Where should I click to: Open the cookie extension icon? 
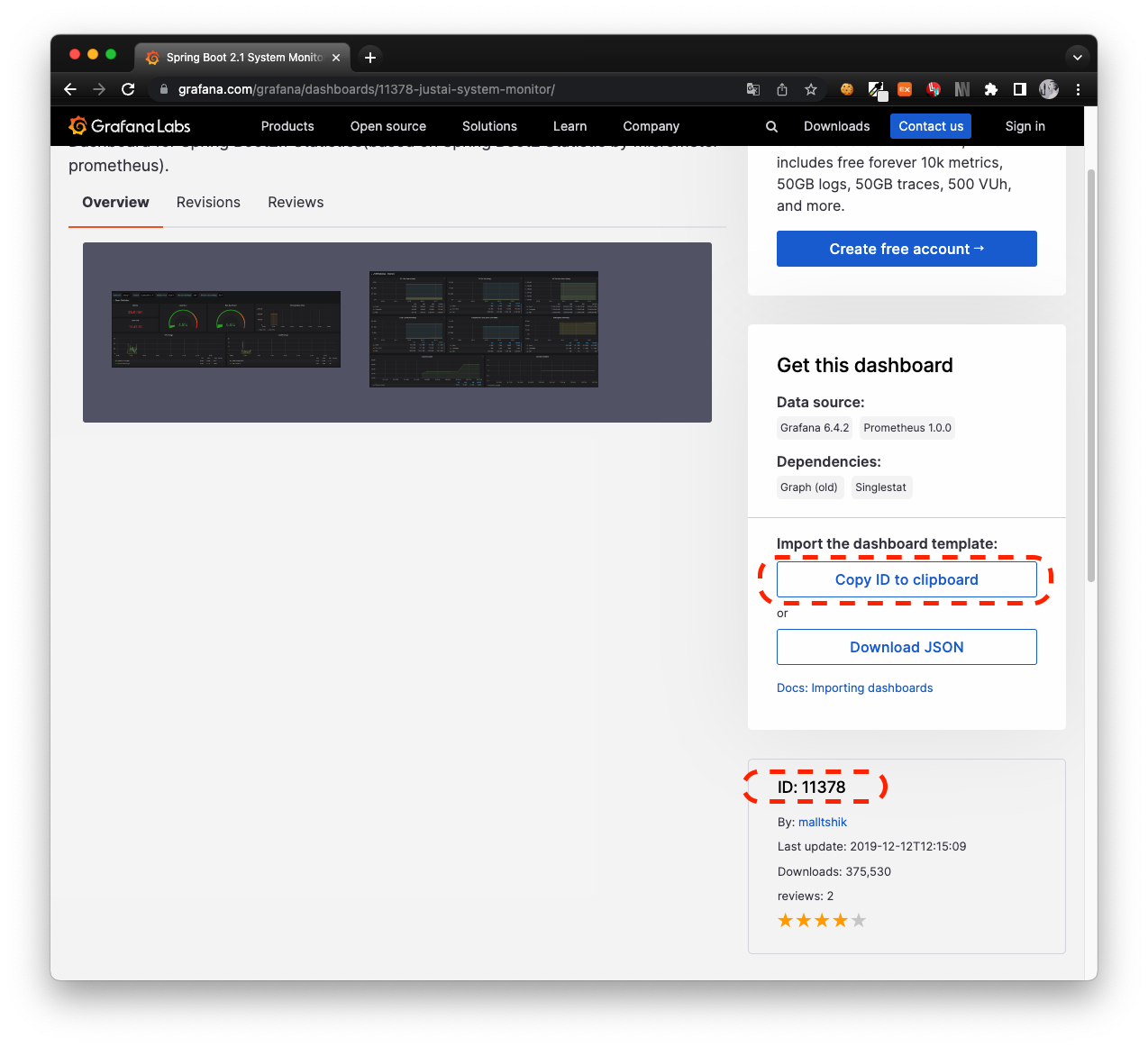(x=847, y=89)
